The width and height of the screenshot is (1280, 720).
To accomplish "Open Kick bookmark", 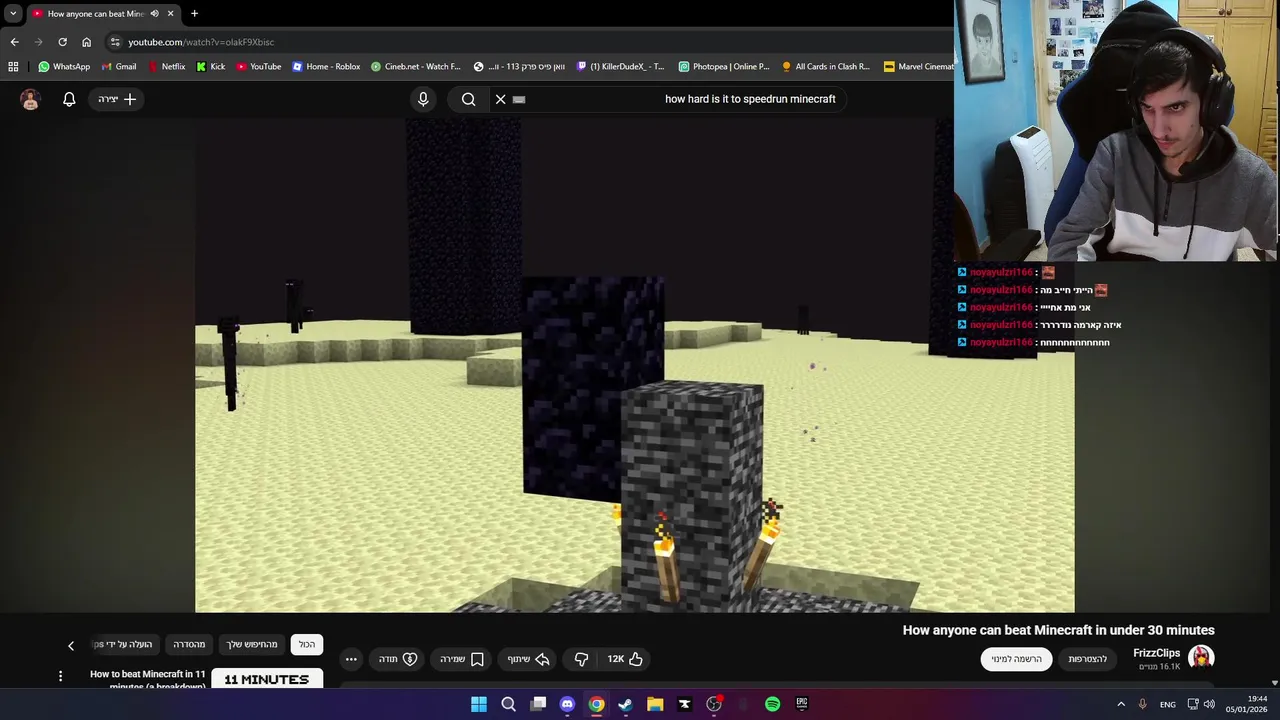I will tap(211, 66).
